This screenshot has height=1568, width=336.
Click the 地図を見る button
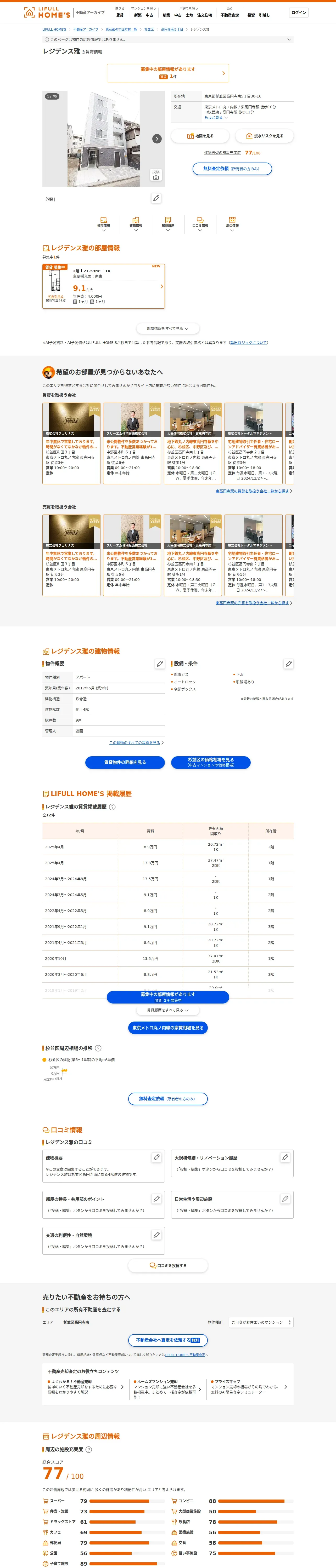[x=200, y=136]
